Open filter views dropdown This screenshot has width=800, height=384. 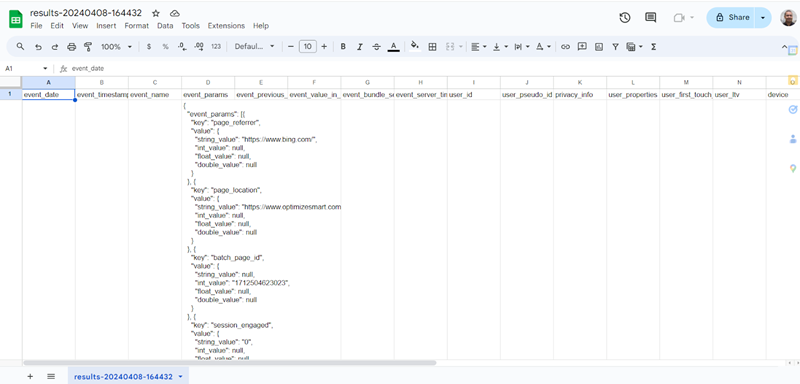tap(634, 47)
